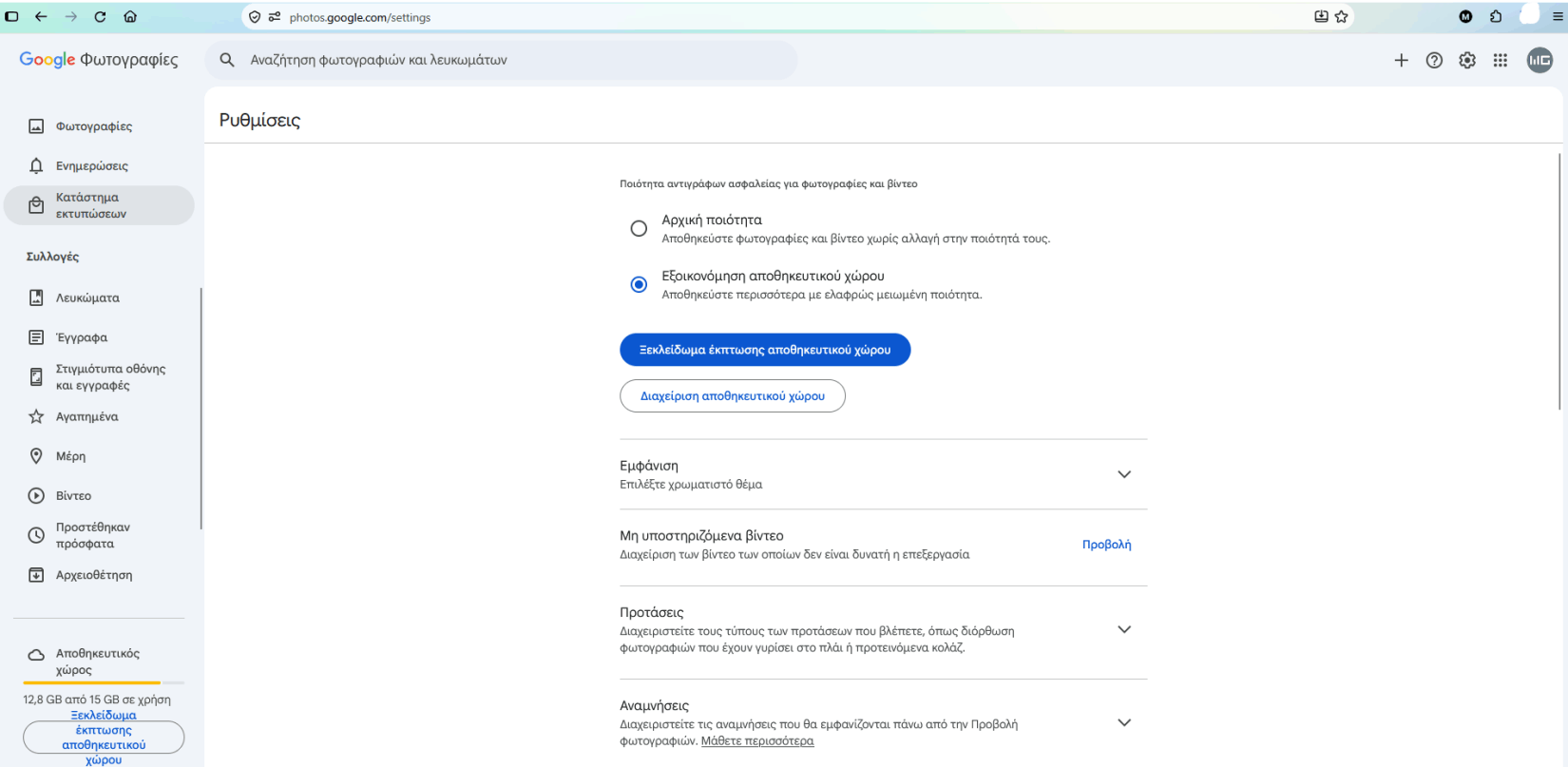Click the settings gear icon in header
Image resolution: width=1568 pixels, height=767 pixels.
point(1467,60)
